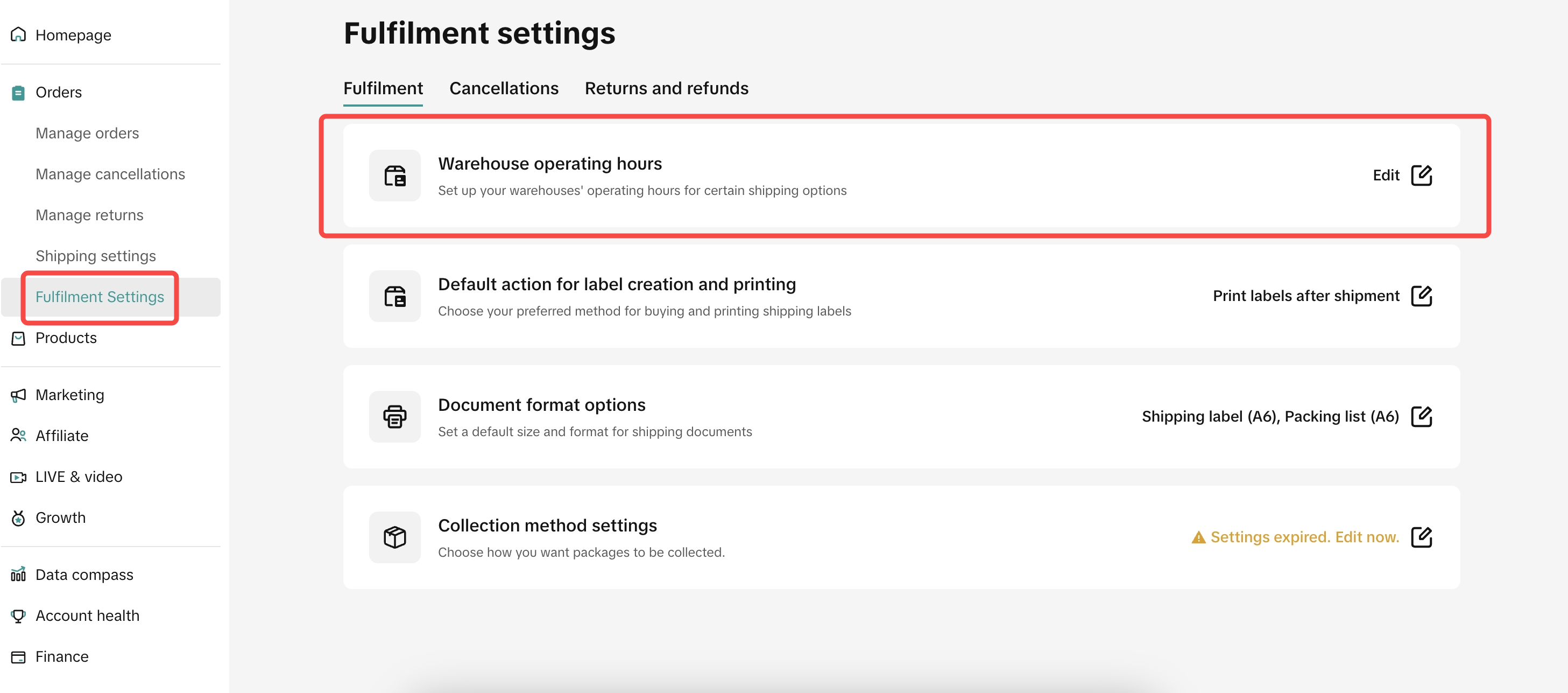The image size is (1568, 693).
Task: Open Manage orders in sidebar
Action: coord(87,134)
